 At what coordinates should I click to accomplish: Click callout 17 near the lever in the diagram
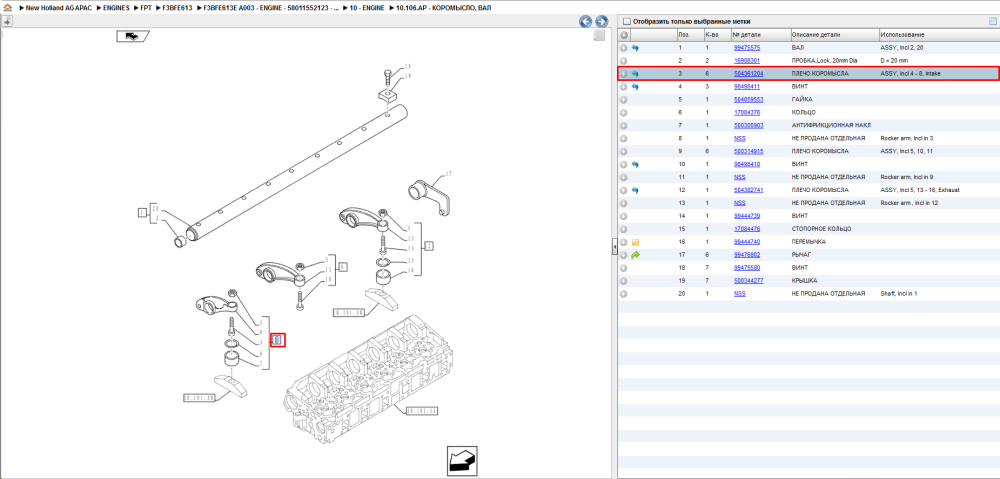(448, 173)
